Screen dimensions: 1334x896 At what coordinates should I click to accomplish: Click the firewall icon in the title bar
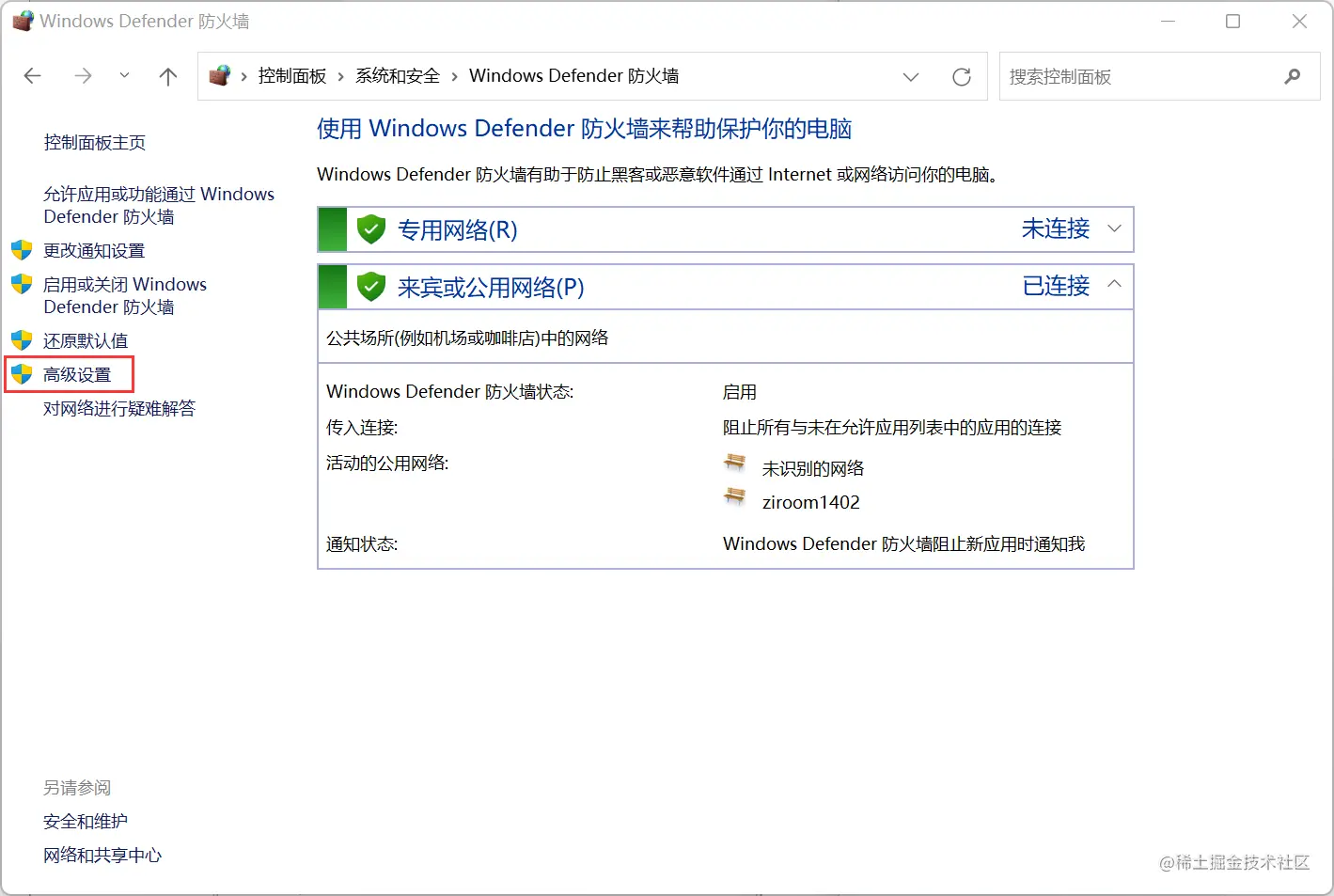coord(23,21)
